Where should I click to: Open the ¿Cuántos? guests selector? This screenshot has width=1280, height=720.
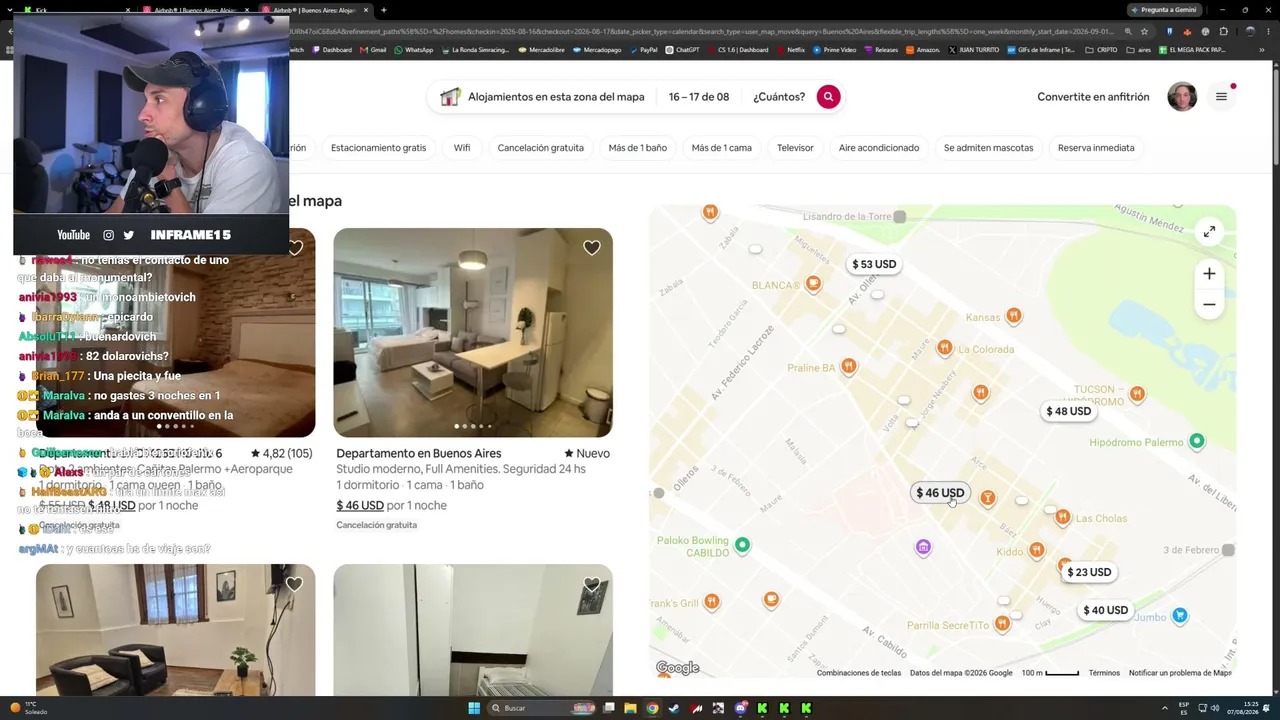779,97
